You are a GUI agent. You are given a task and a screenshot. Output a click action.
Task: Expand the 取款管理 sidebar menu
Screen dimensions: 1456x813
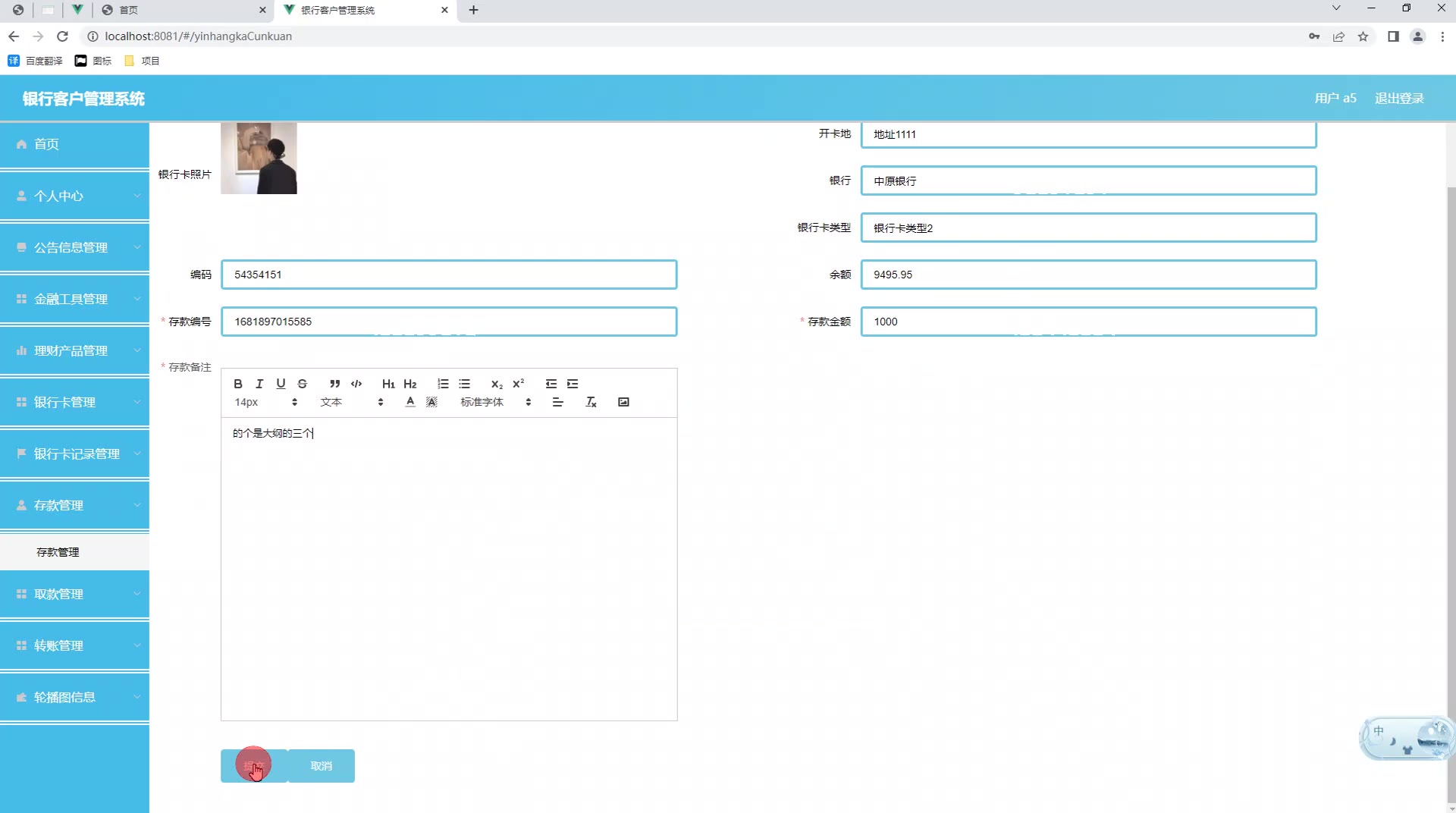[74, 594]
